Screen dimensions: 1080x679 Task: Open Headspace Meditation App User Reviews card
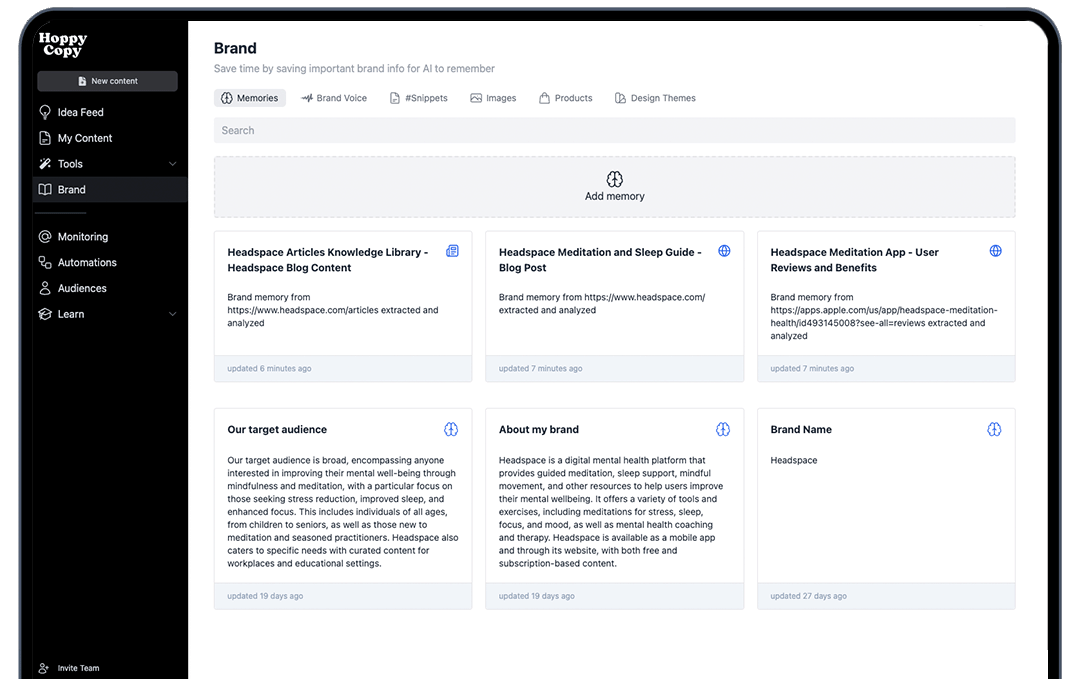click(x=886, y=306)
